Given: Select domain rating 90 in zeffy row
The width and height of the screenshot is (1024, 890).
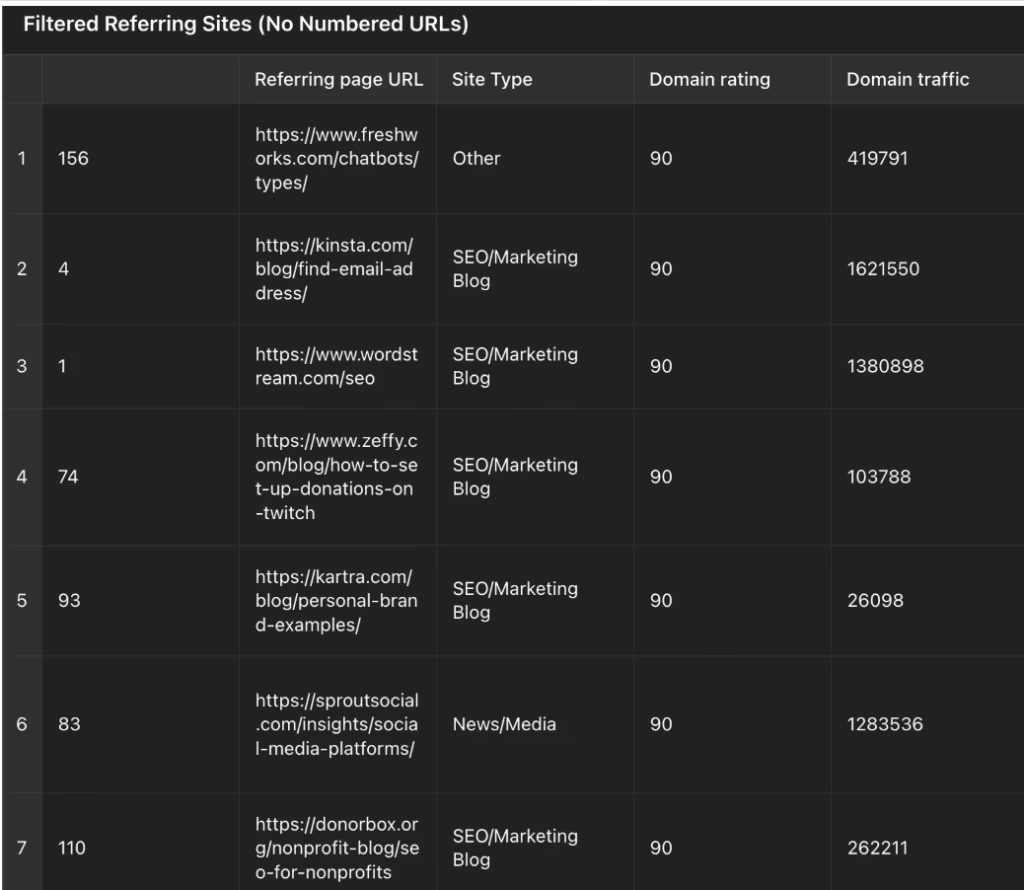Looking at the screenshot, I should coord(661,477).
